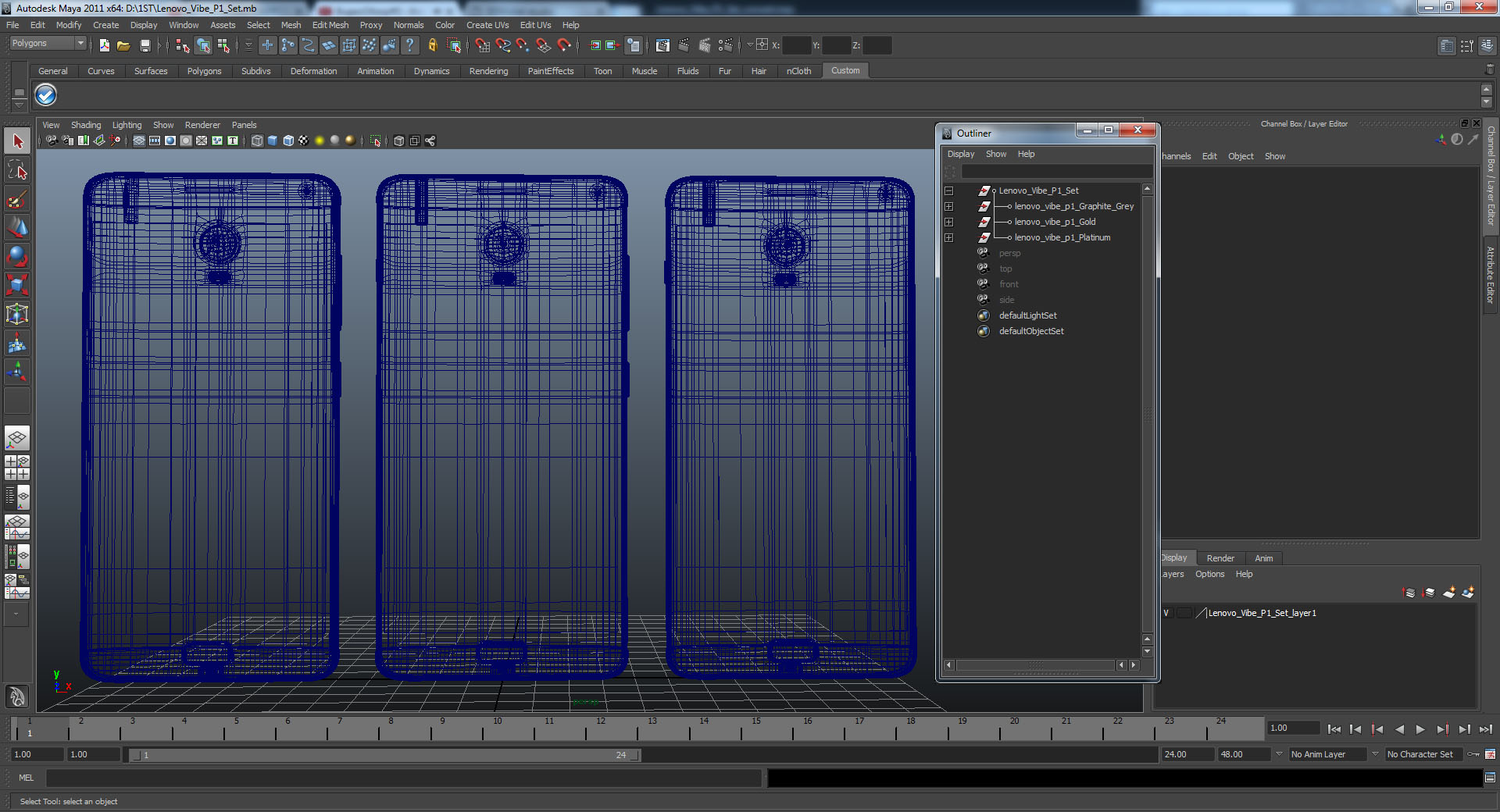
Task: Turn on use all lights icon
Action: 319,141
